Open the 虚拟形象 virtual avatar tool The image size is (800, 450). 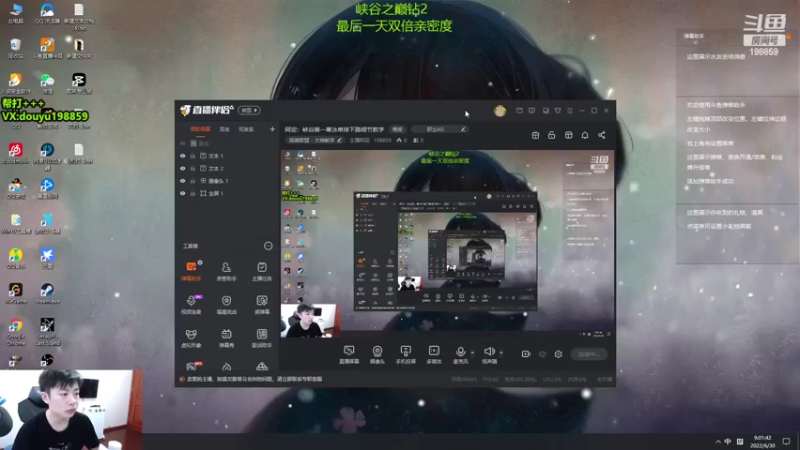click(191, 338)
